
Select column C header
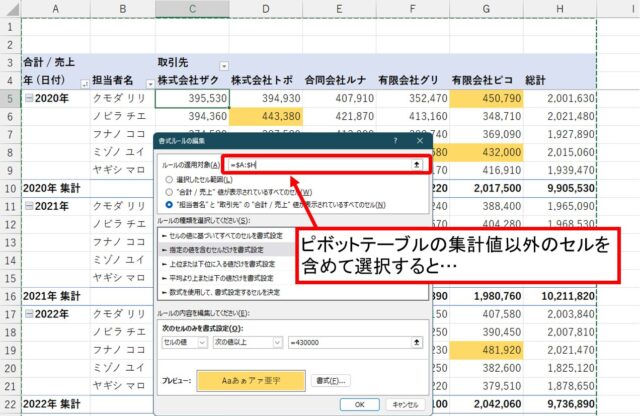192,9
